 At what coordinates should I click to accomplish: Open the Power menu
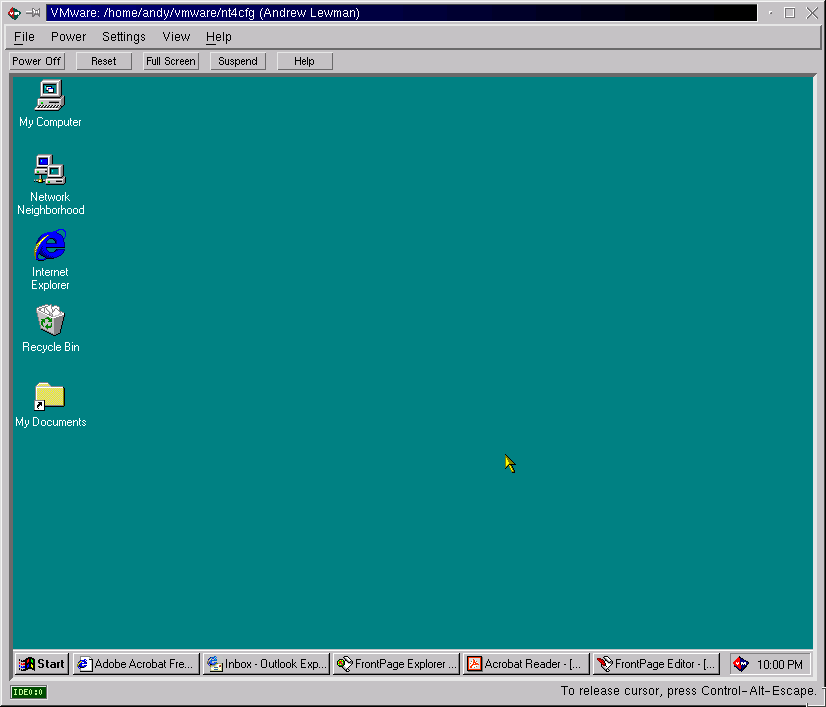69,37
